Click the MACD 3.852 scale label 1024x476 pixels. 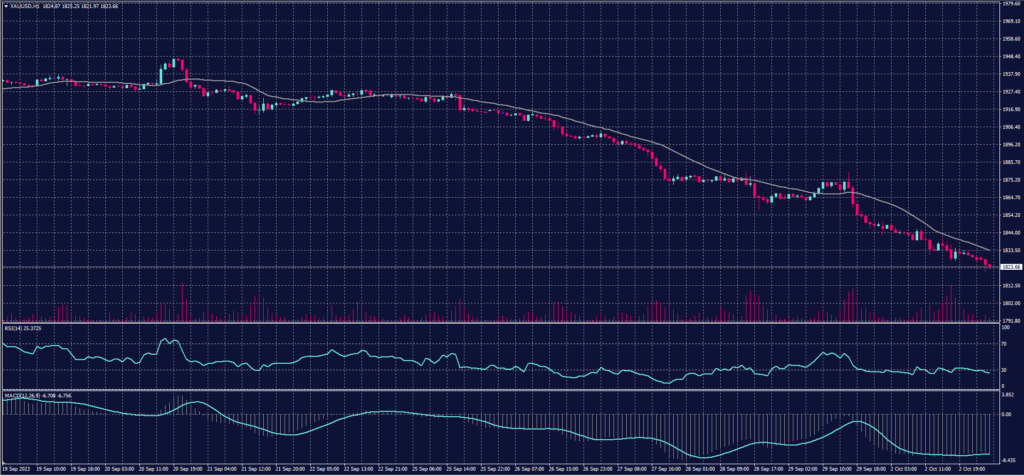pyautogui.click(x=1007, y=396)
